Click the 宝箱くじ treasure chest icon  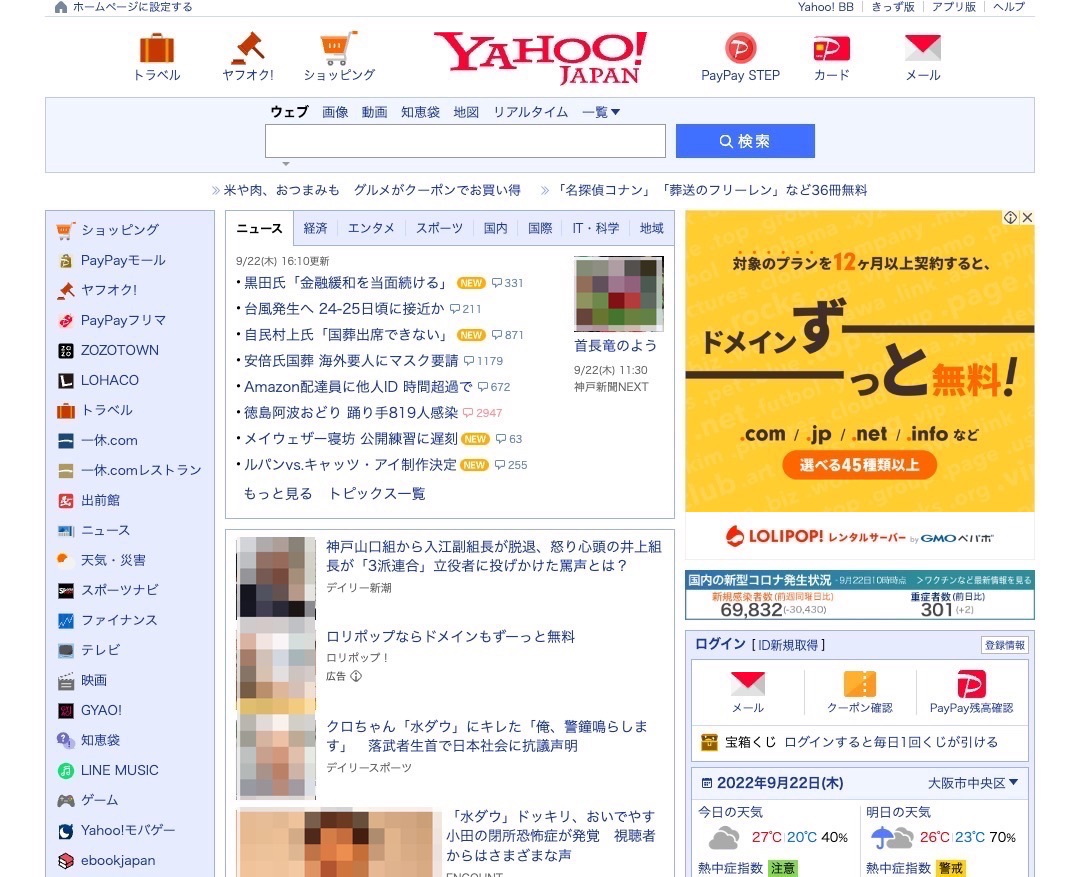point(710,742)
